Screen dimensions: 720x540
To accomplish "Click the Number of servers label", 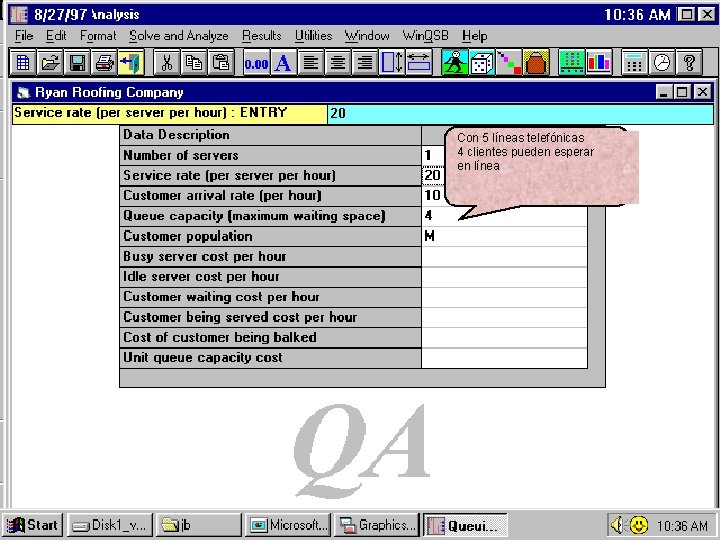I will pos(270,155).
